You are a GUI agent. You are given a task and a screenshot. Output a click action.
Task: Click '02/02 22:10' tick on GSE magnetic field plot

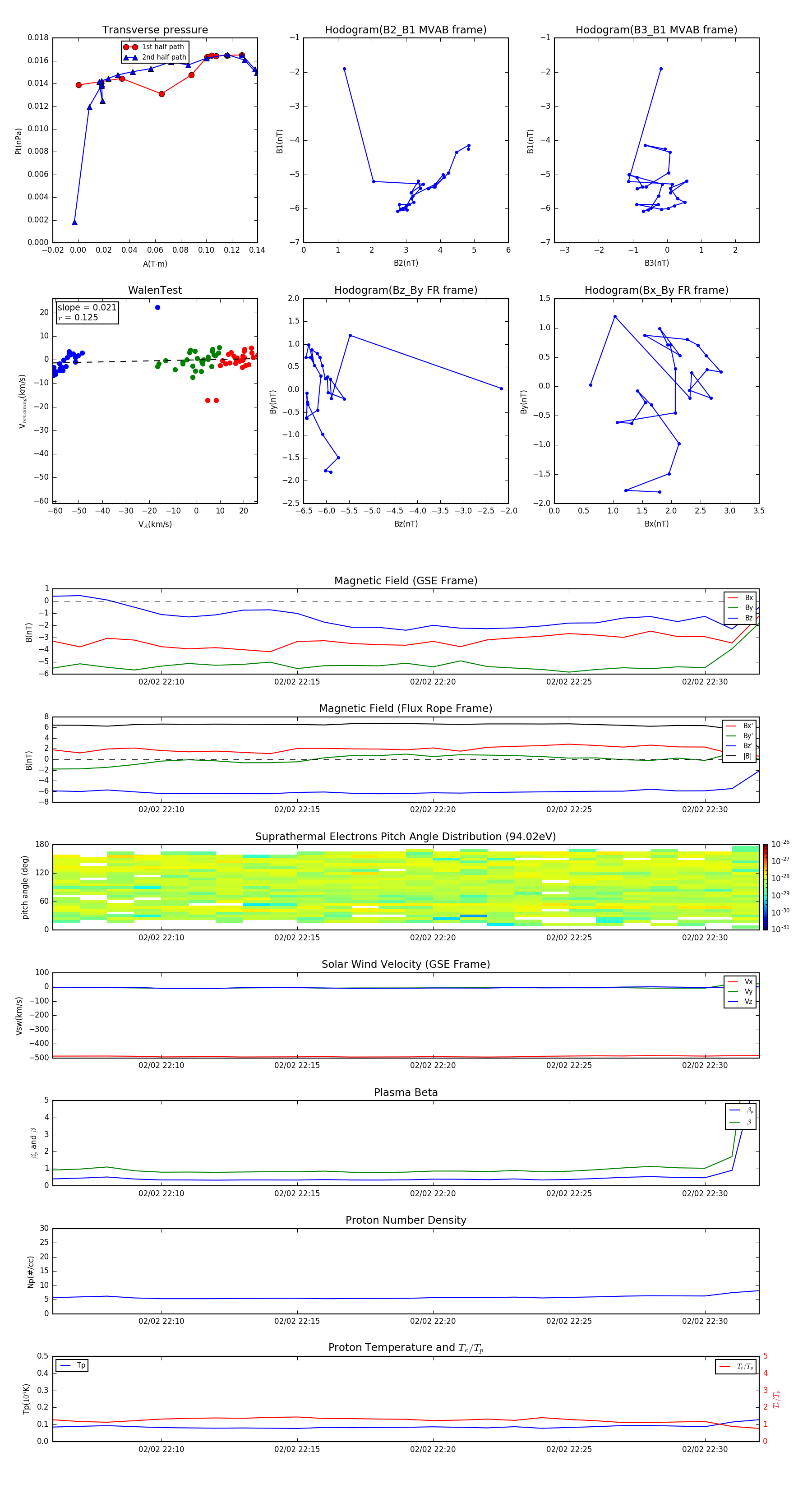[161, 682]
